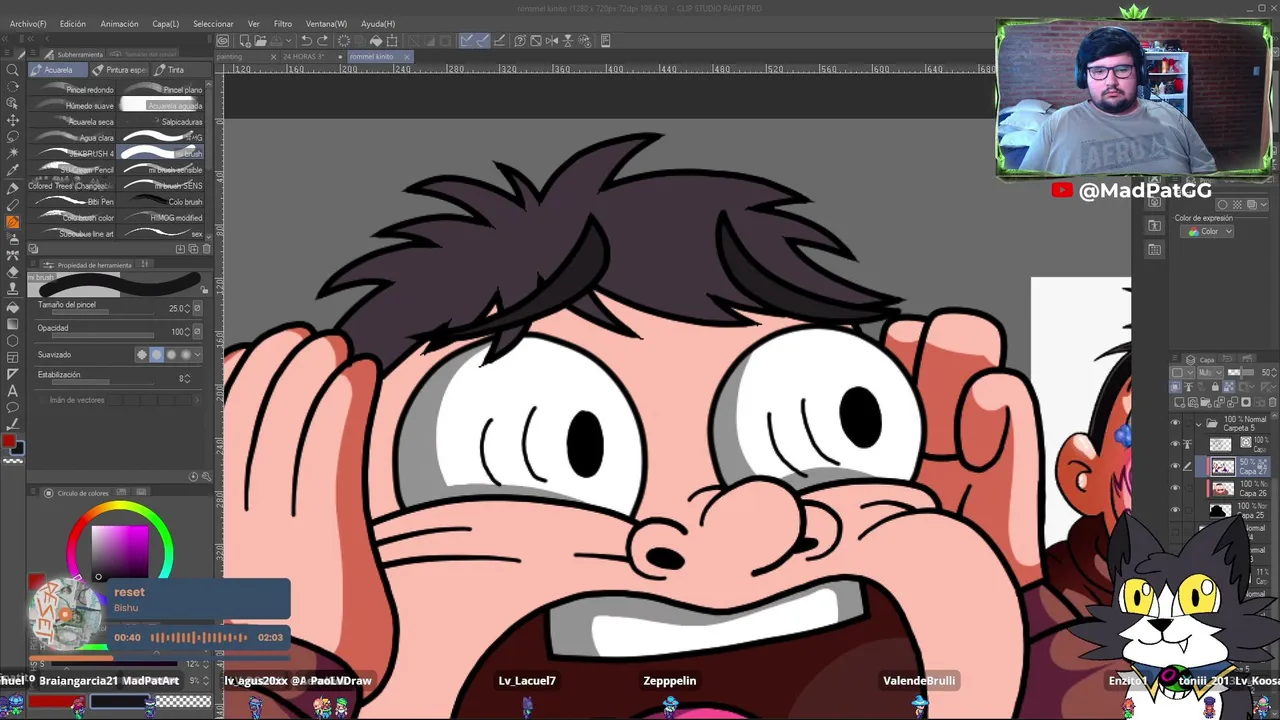This screenshot has height=720, width=1280.
Task: Select the Pencil tool in toolbar
Action: (x=13, y=205)
